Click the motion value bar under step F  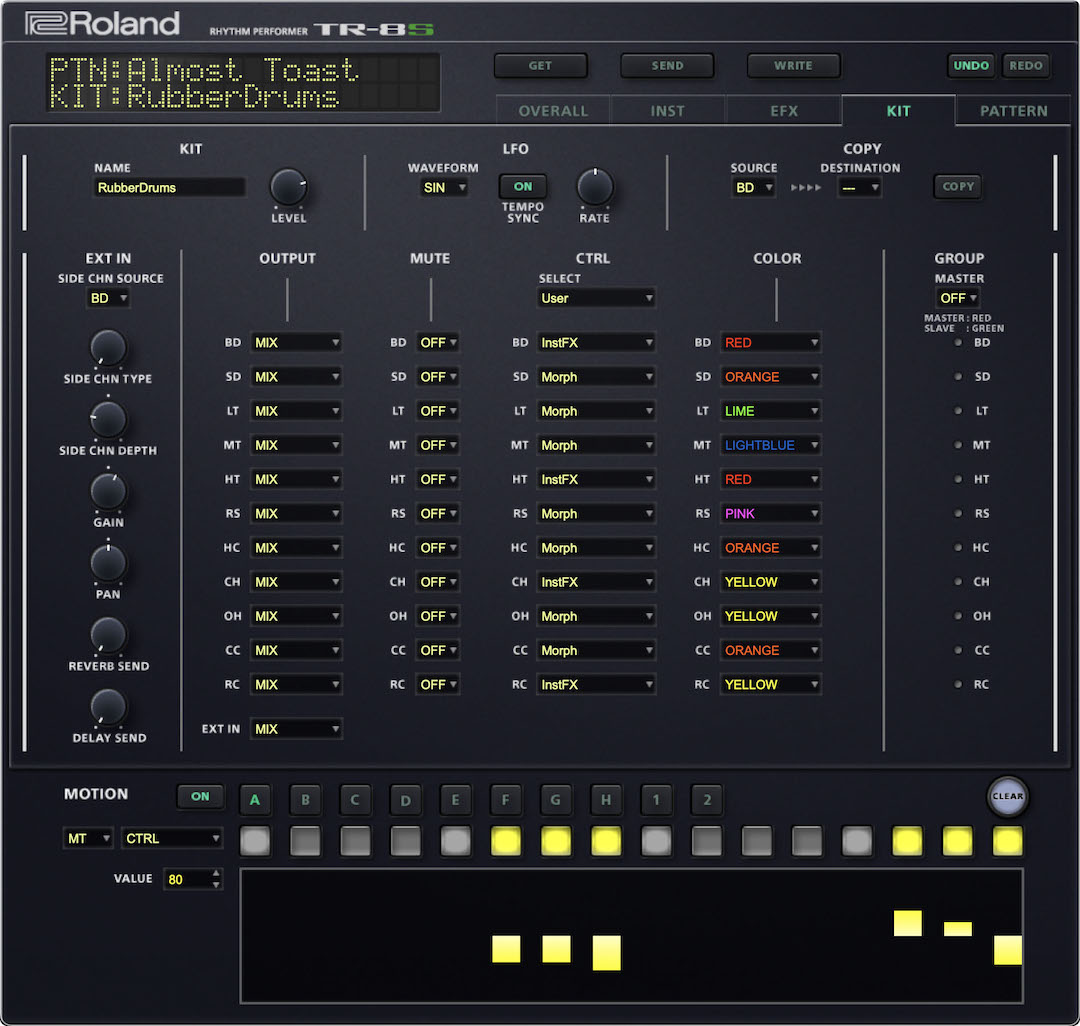tap(506, 949)
